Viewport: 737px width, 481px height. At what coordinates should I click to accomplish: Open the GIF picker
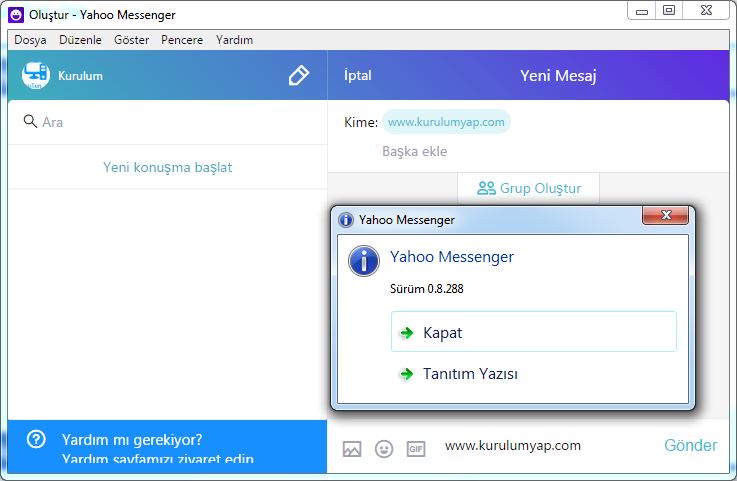[416, 449]
